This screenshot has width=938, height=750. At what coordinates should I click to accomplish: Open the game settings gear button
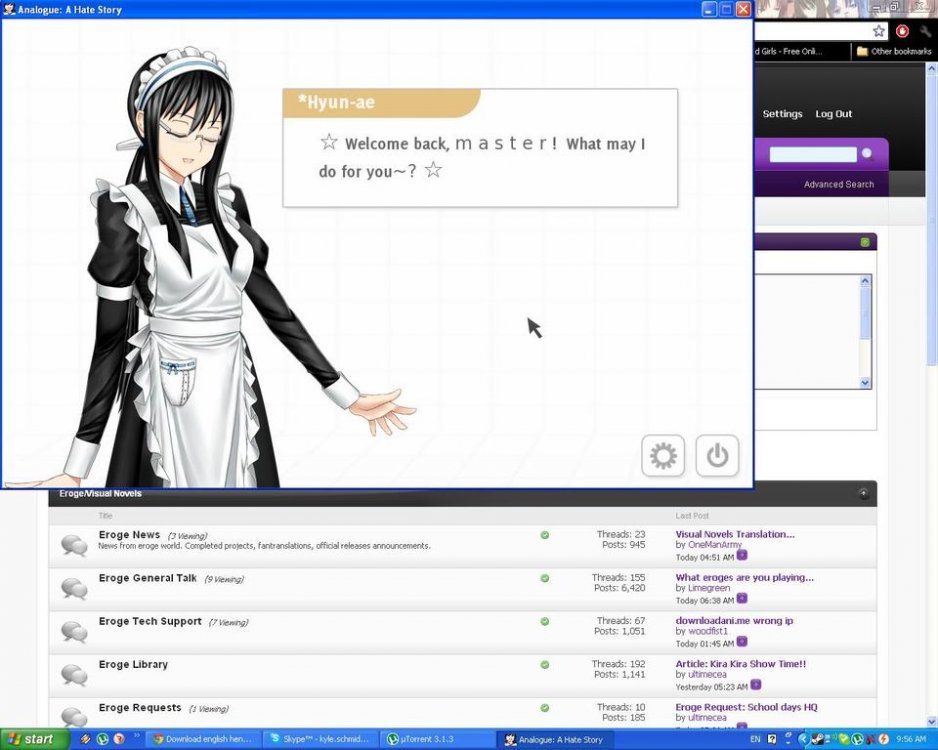(x=663, y=456)
